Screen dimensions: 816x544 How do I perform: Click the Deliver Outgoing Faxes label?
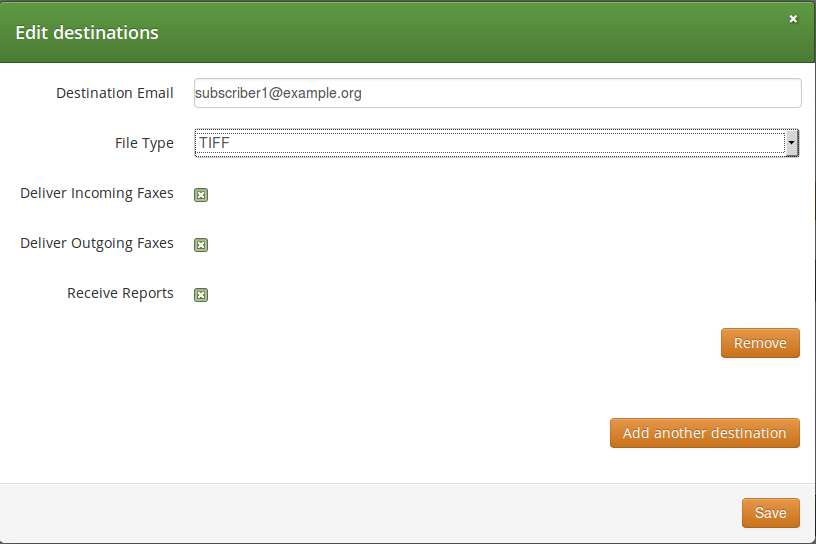pyautogui.click(x=97, y=243)
